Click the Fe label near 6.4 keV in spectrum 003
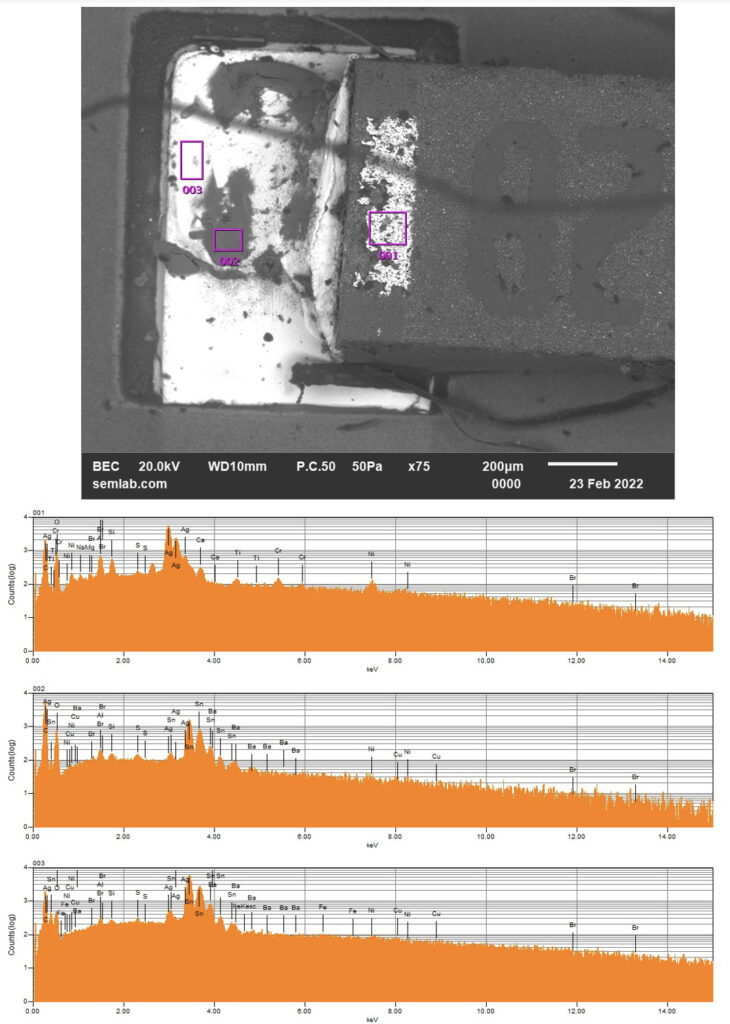This screenshot has height=1024, width=730. (322, 906)
